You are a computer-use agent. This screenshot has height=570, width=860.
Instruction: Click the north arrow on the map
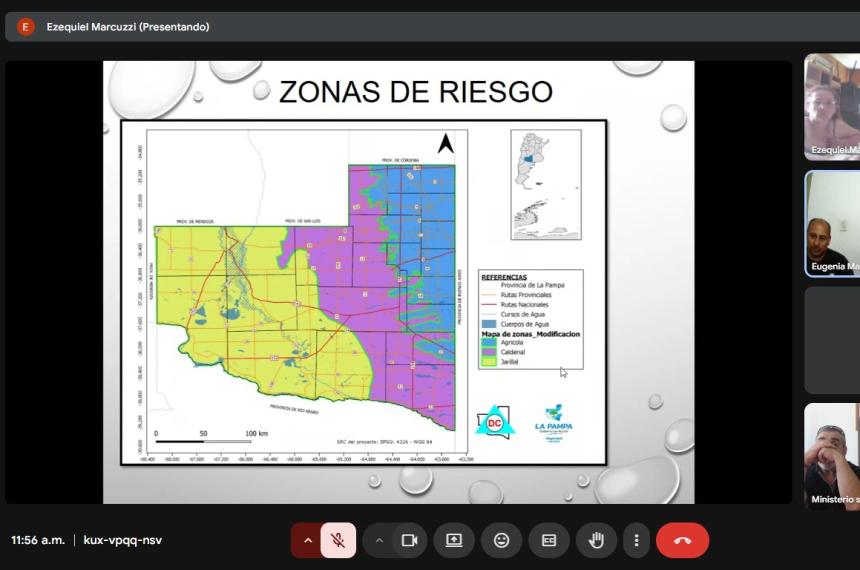(x=446, y=144)
